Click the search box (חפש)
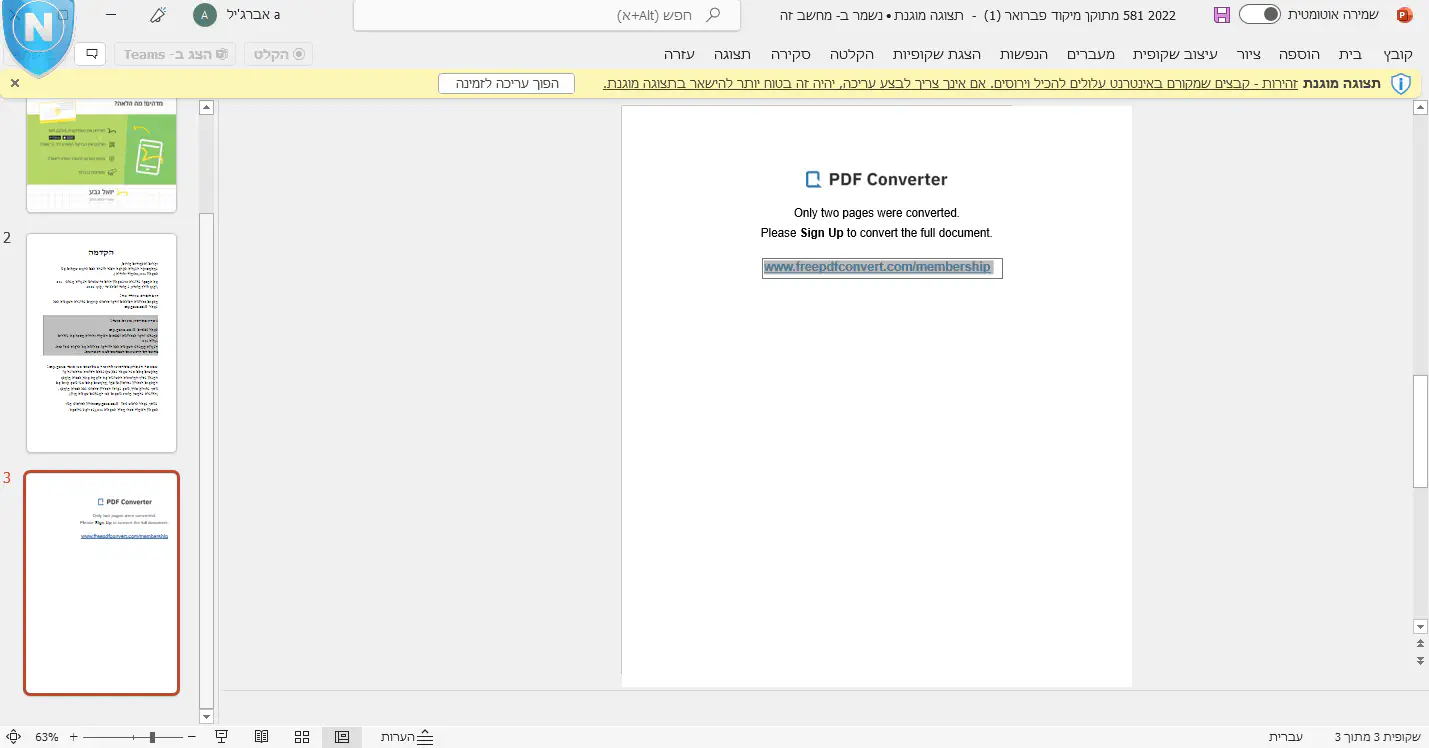Image resolution: width=1429 pixels, height=748 pixels. [547, 16]
